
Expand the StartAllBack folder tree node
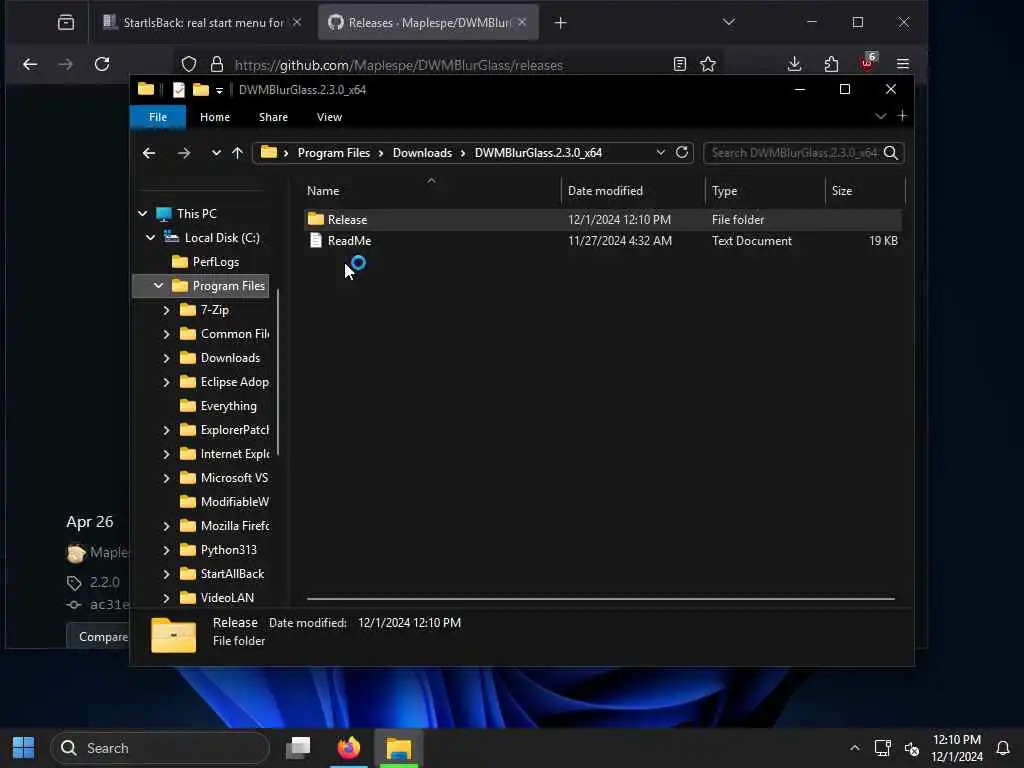[166, 574]
